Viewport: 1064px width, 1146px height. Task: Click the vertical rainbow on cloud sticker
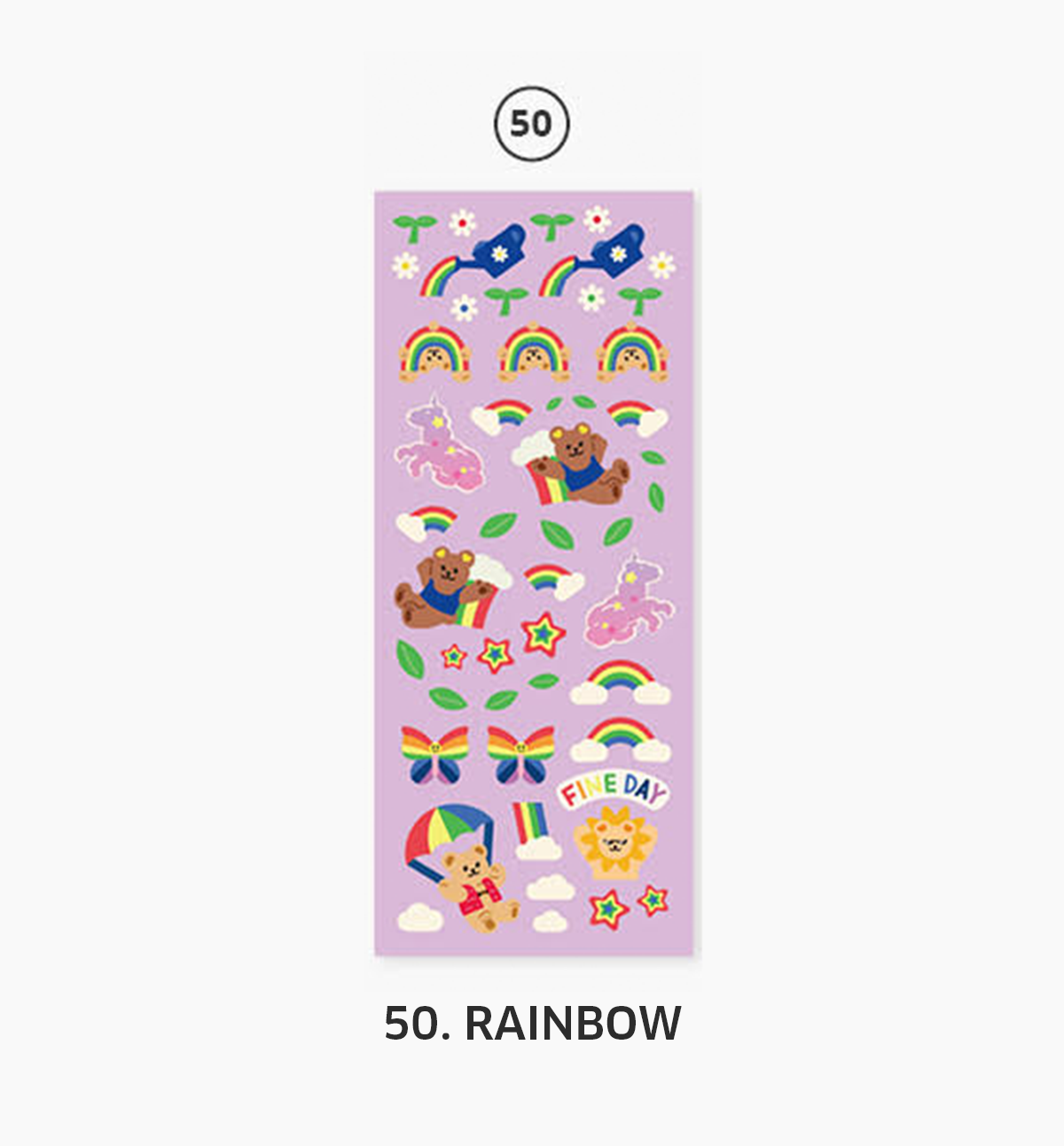(x=536, y=831)
